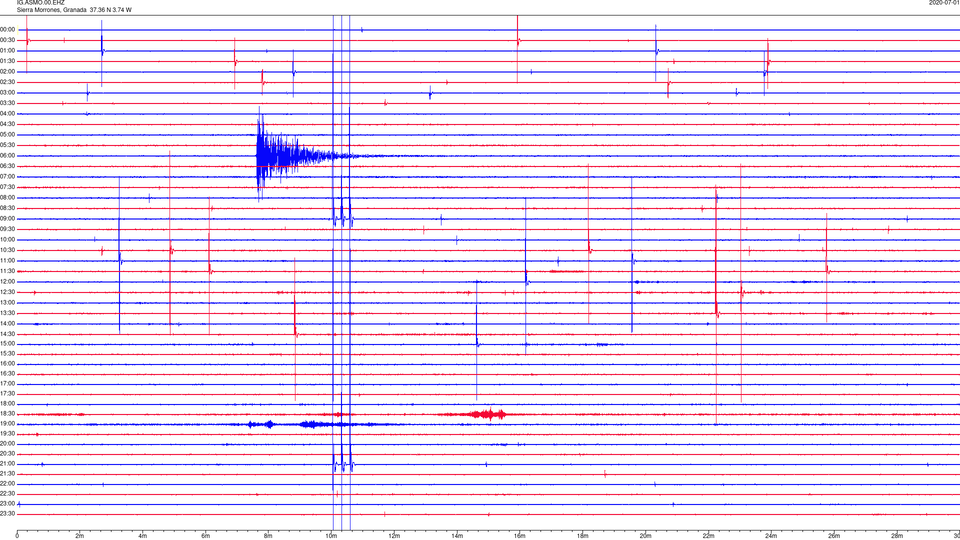960x540 pixels.
Task: Click the 11:00 time label
Action: (8, 261)
